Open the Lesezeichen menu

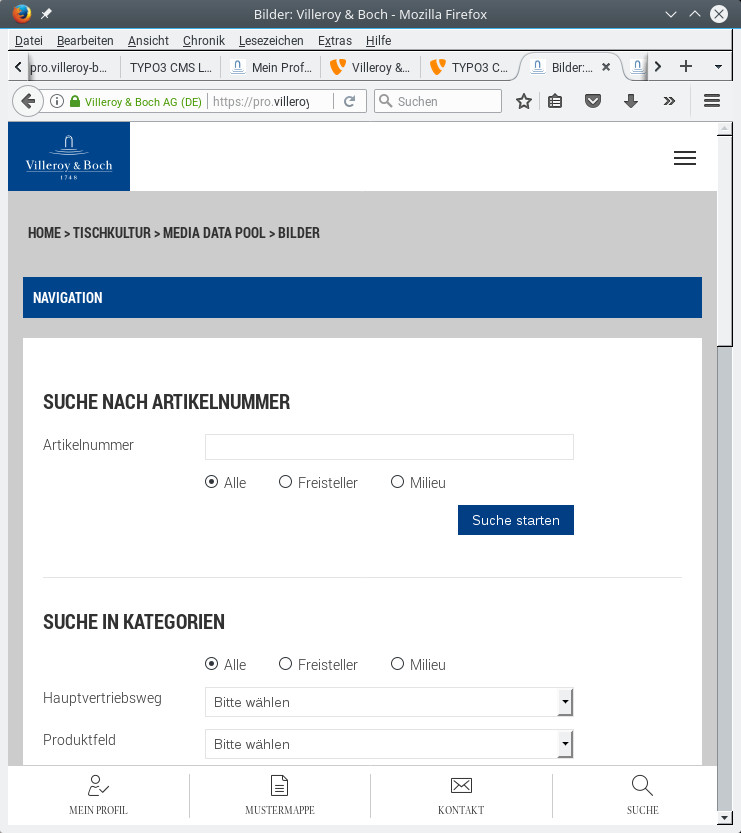(x=271, y=40)
